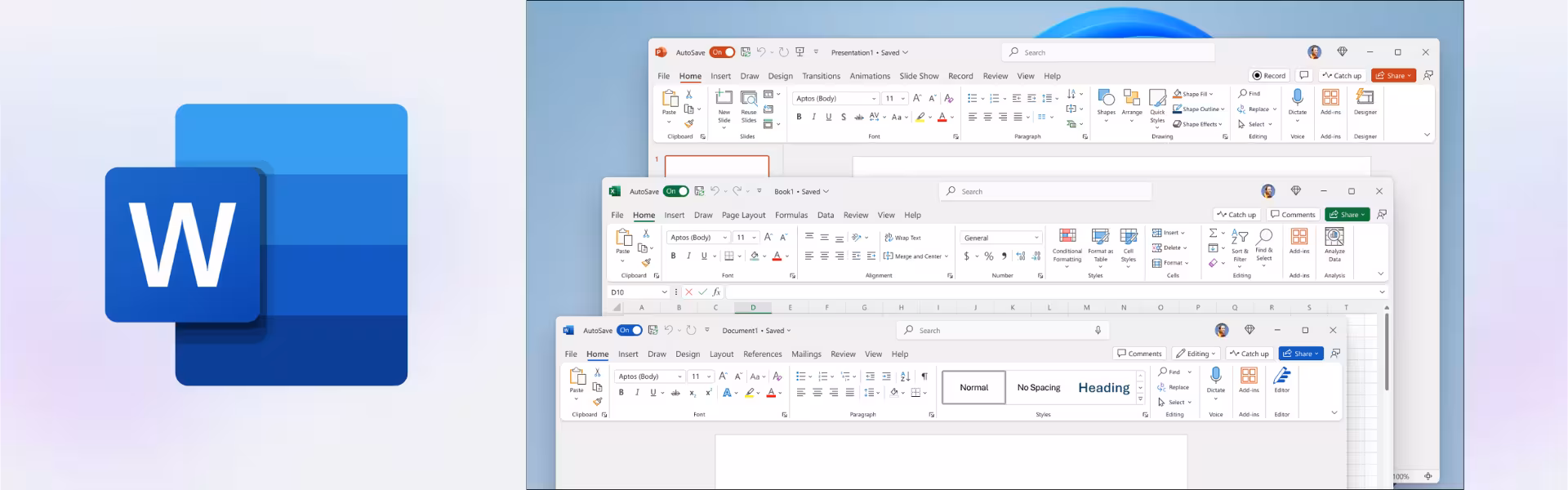Click text highlight color button in Word

[x=749, y=393]
